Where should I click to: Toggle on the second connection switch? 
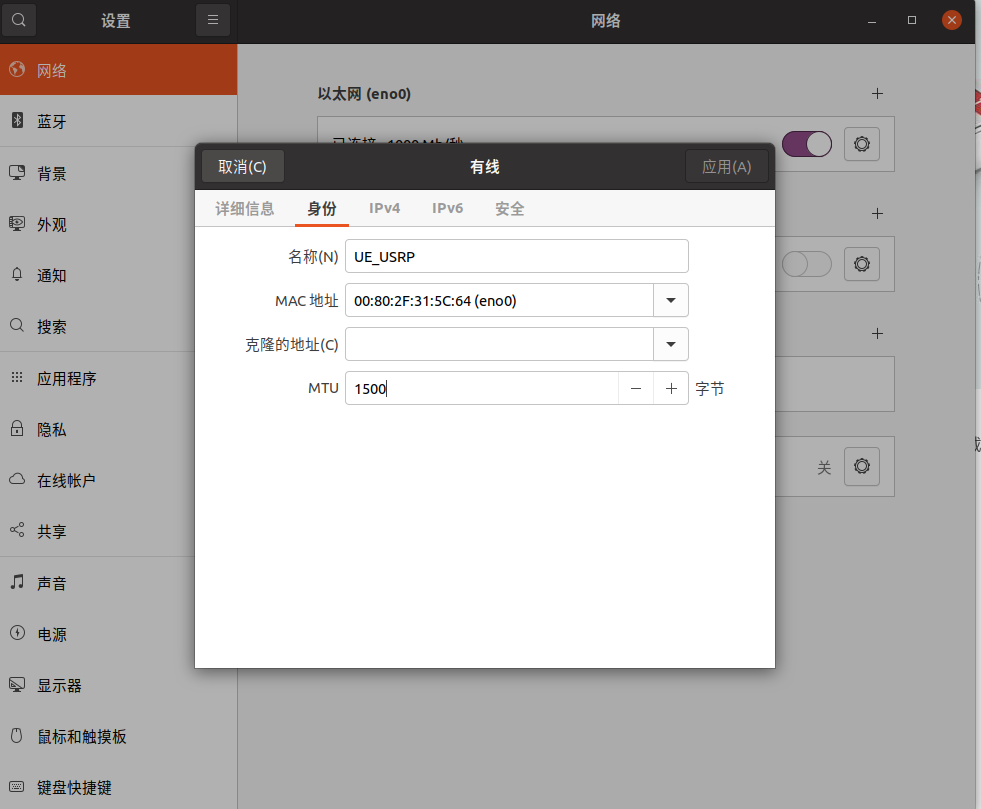(x=807, y=263)
